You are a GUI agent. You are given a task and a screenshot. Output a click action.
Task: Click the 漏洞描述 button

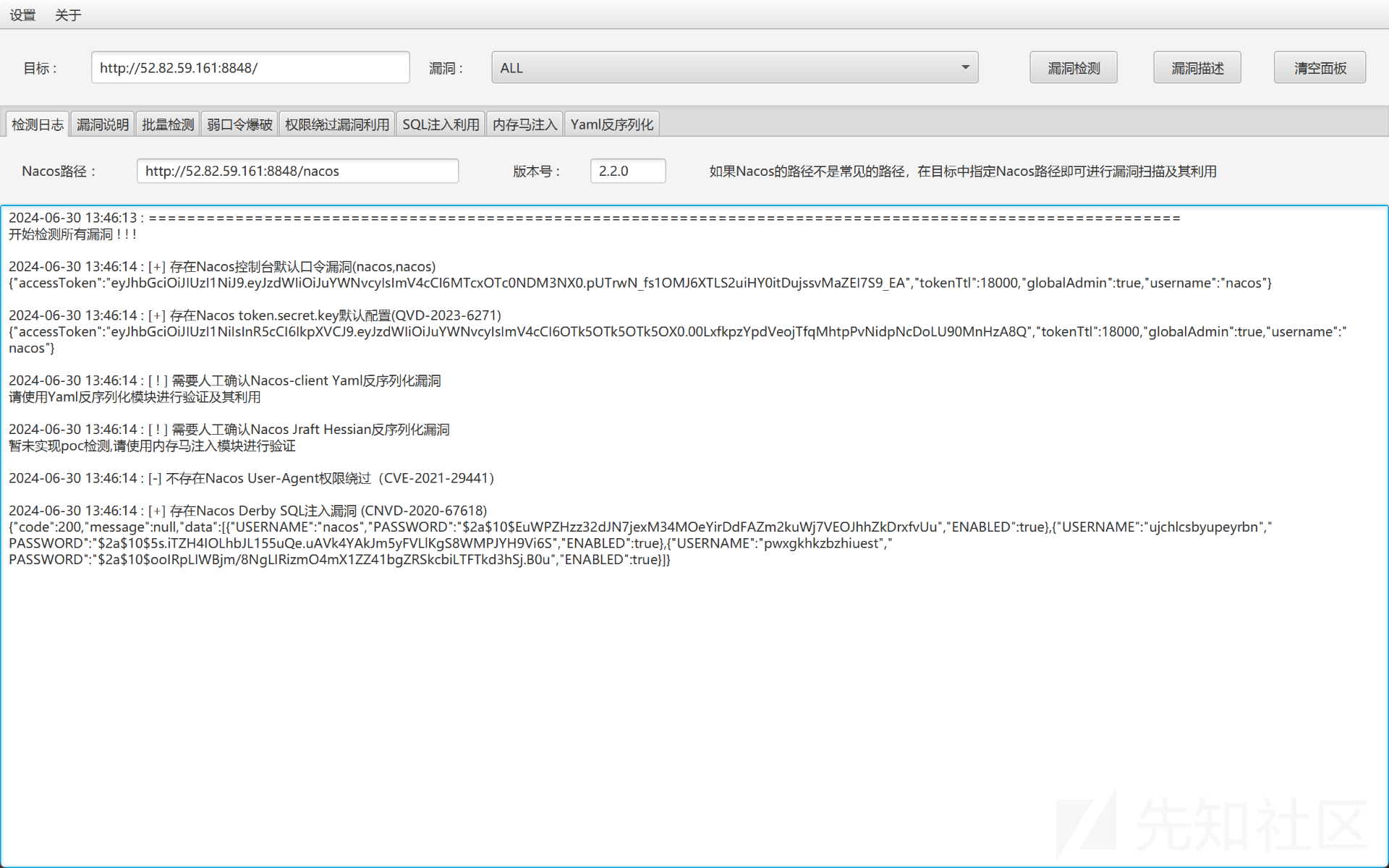1197,67
